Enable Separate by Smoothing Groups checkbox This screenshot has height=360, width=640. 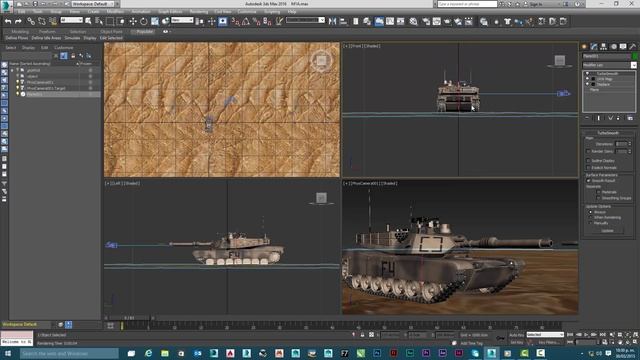pos(599,198)
